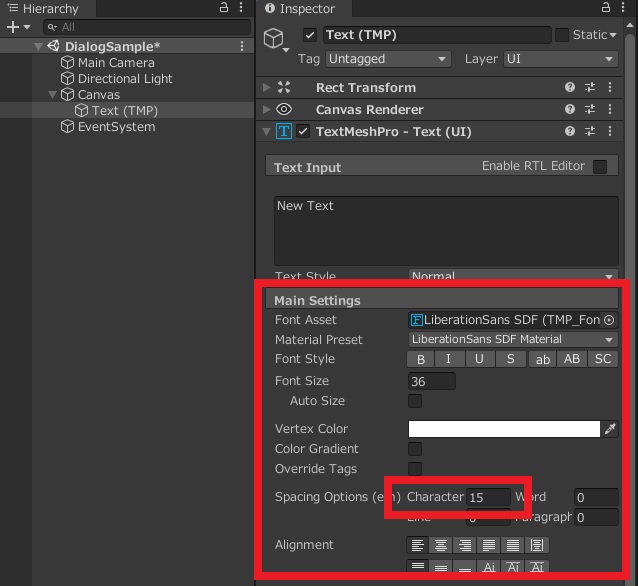Open DialogSample scene options menu
Image resolution: width=638 pixels, height=586 pixels.
tap(242, 46)
